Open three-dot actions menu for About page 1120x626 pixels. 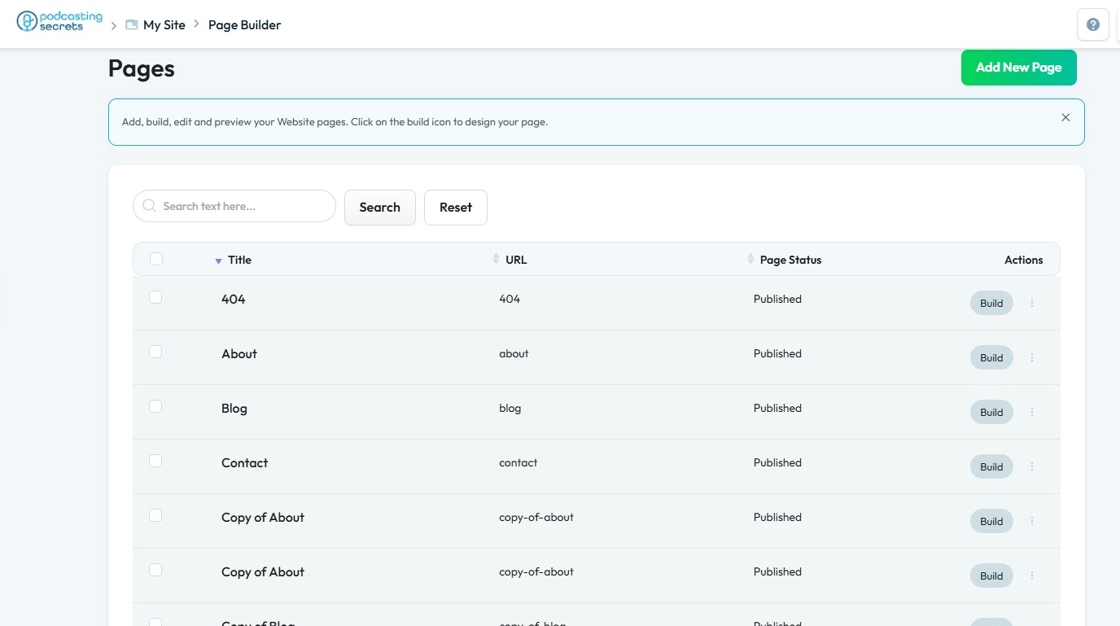(x=1032, y=358)
